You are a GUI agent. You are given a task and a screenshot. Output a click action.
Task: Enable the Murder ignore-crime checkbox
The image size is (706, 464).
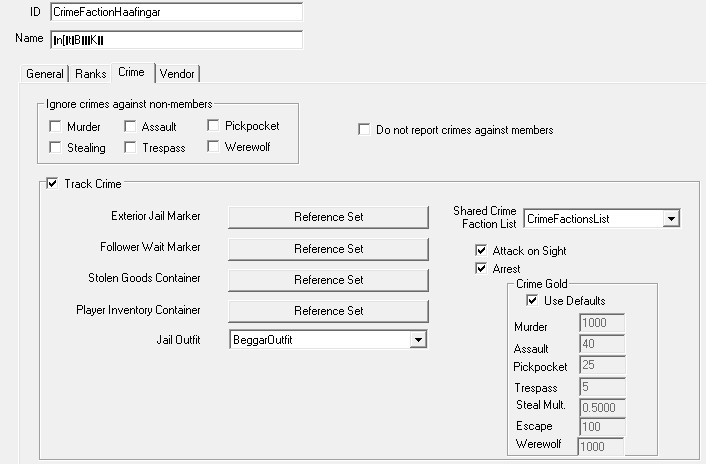coord(55,127)
